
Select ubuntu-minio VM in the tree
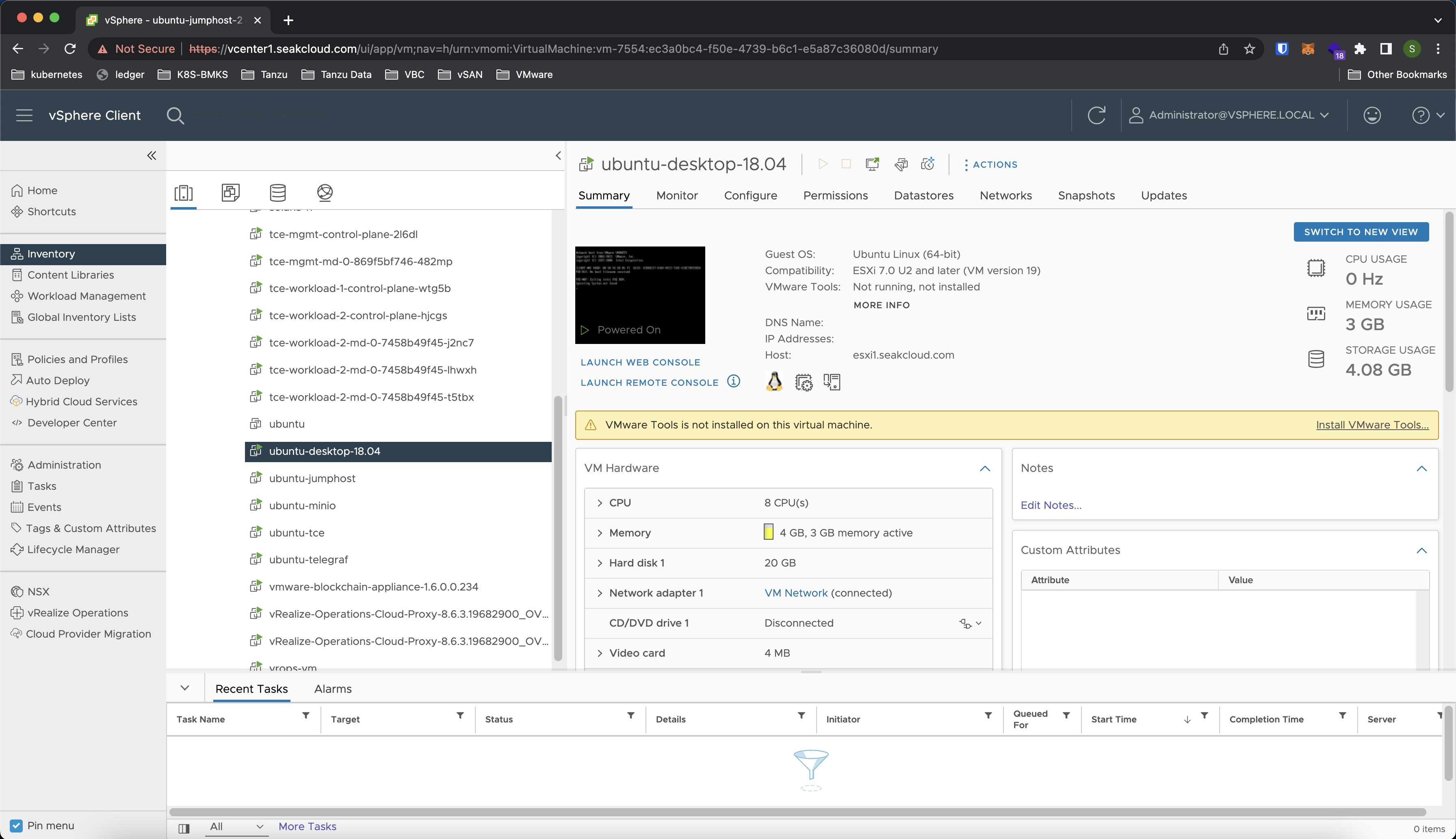[302, 505]
